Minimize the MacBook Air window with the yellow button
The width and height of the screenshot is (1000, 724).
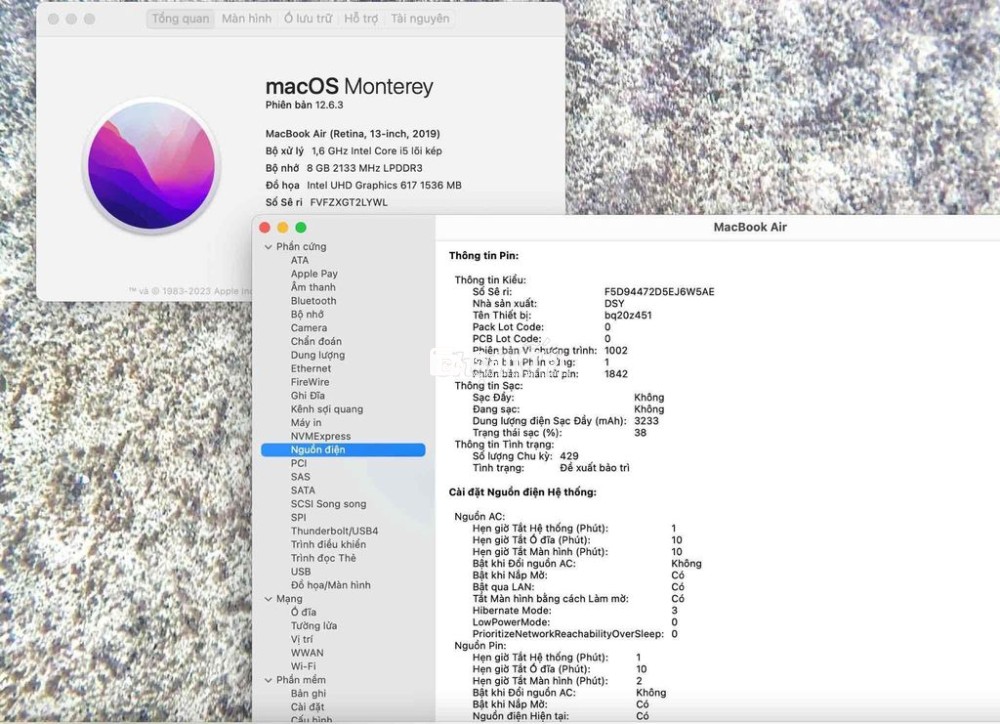click(x=283, y=228)
